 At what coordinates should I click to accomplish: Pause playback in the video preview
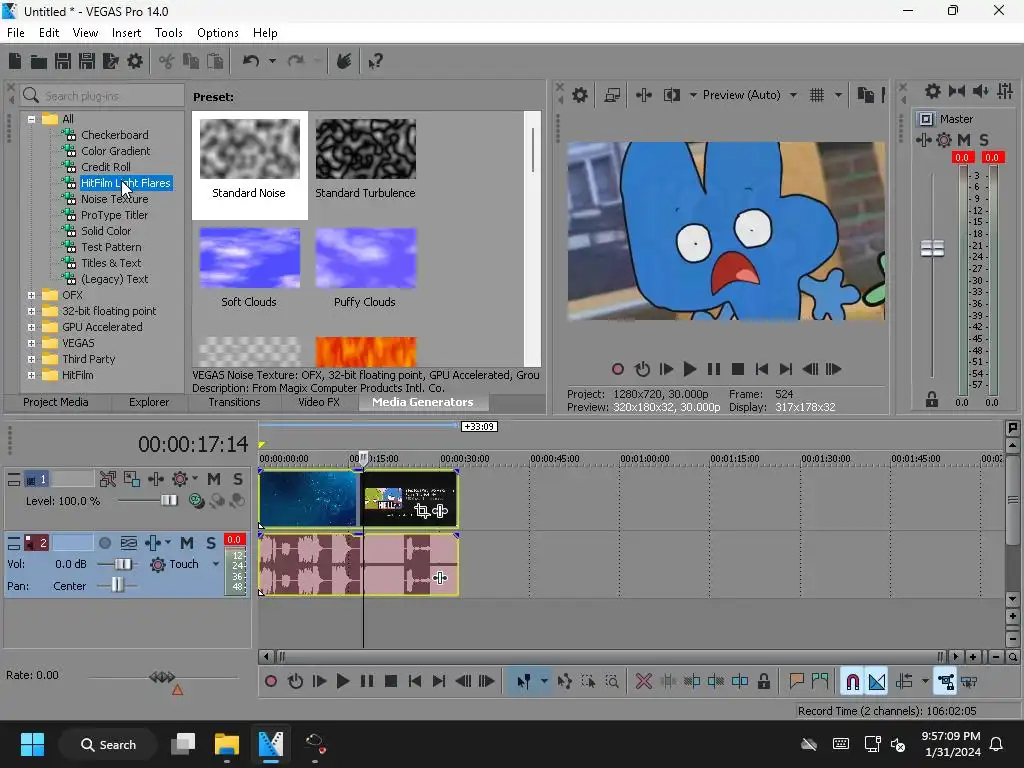pos(714,370)
